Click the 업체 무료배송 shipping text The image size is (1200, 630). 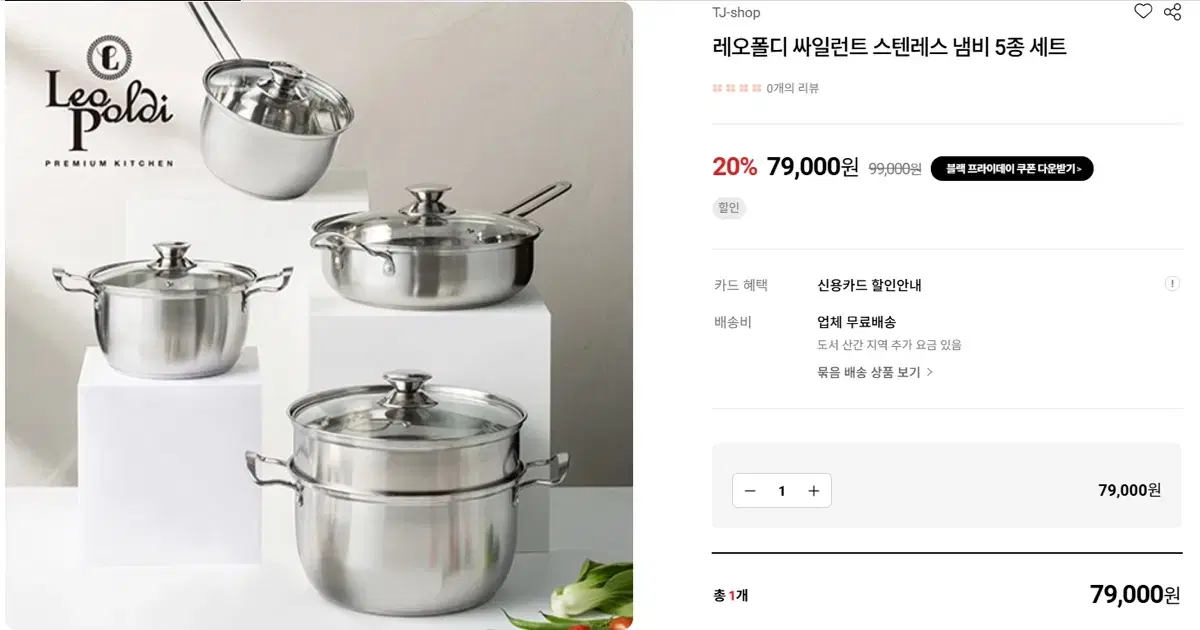pos(856,322)
